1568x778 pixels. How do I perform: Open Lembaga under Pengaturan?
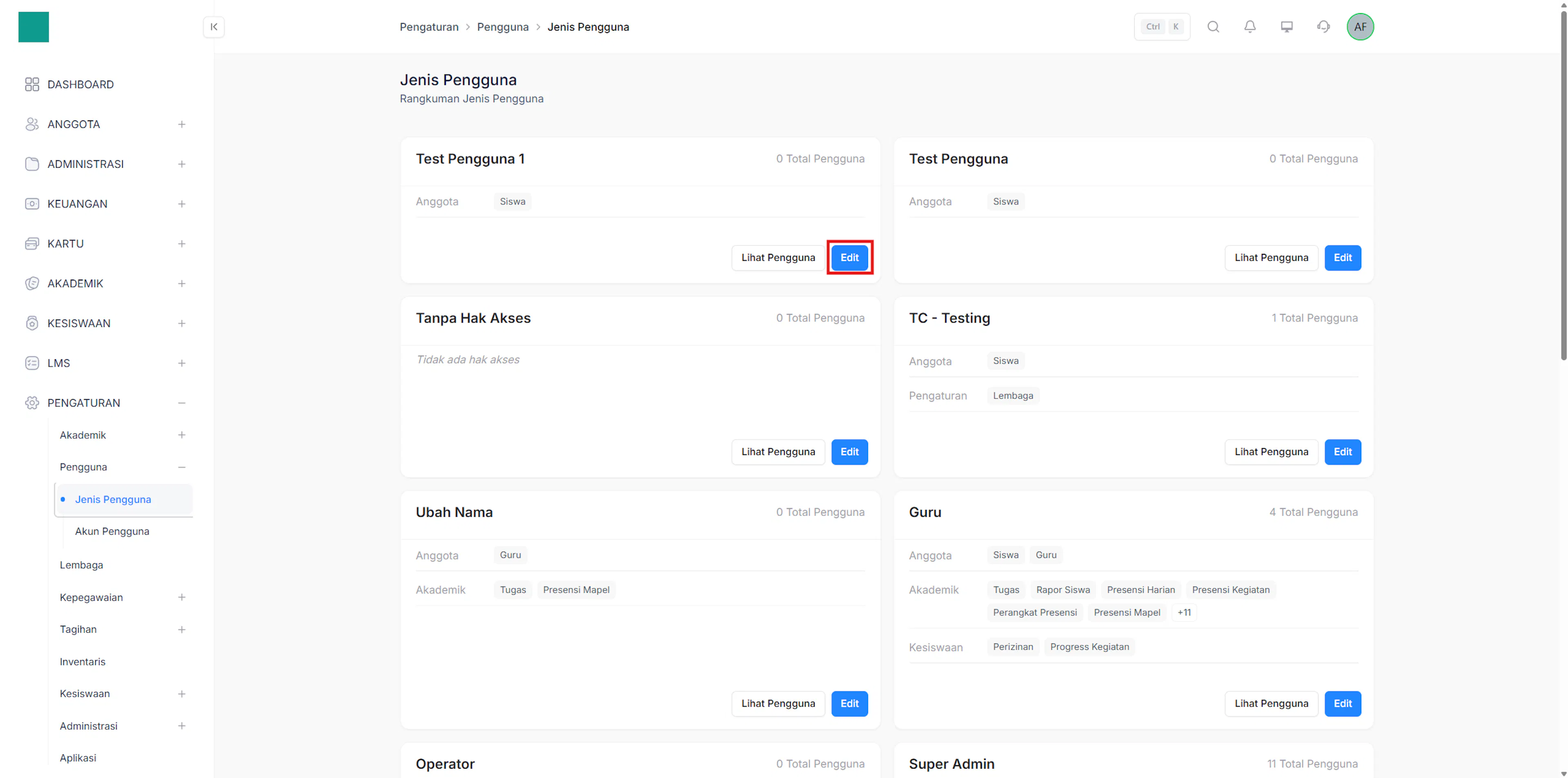tap(82, 565)
